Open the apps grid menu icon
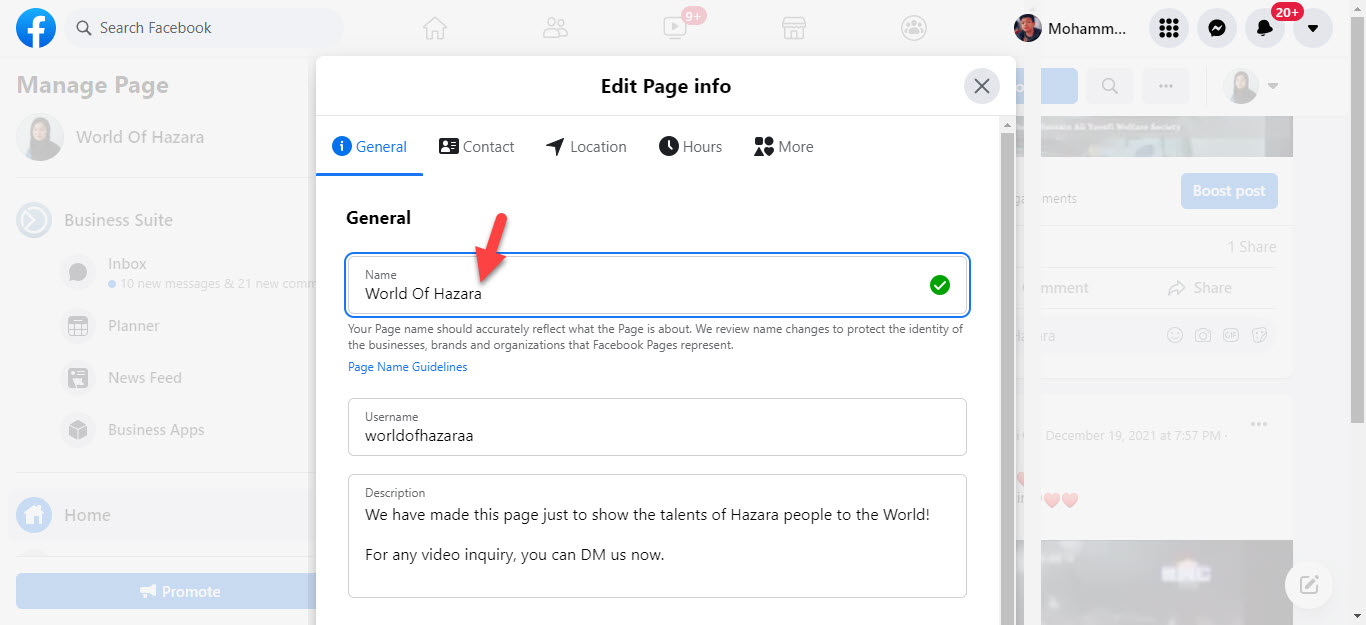The image size is (1366, 625). pos(1168,28)
